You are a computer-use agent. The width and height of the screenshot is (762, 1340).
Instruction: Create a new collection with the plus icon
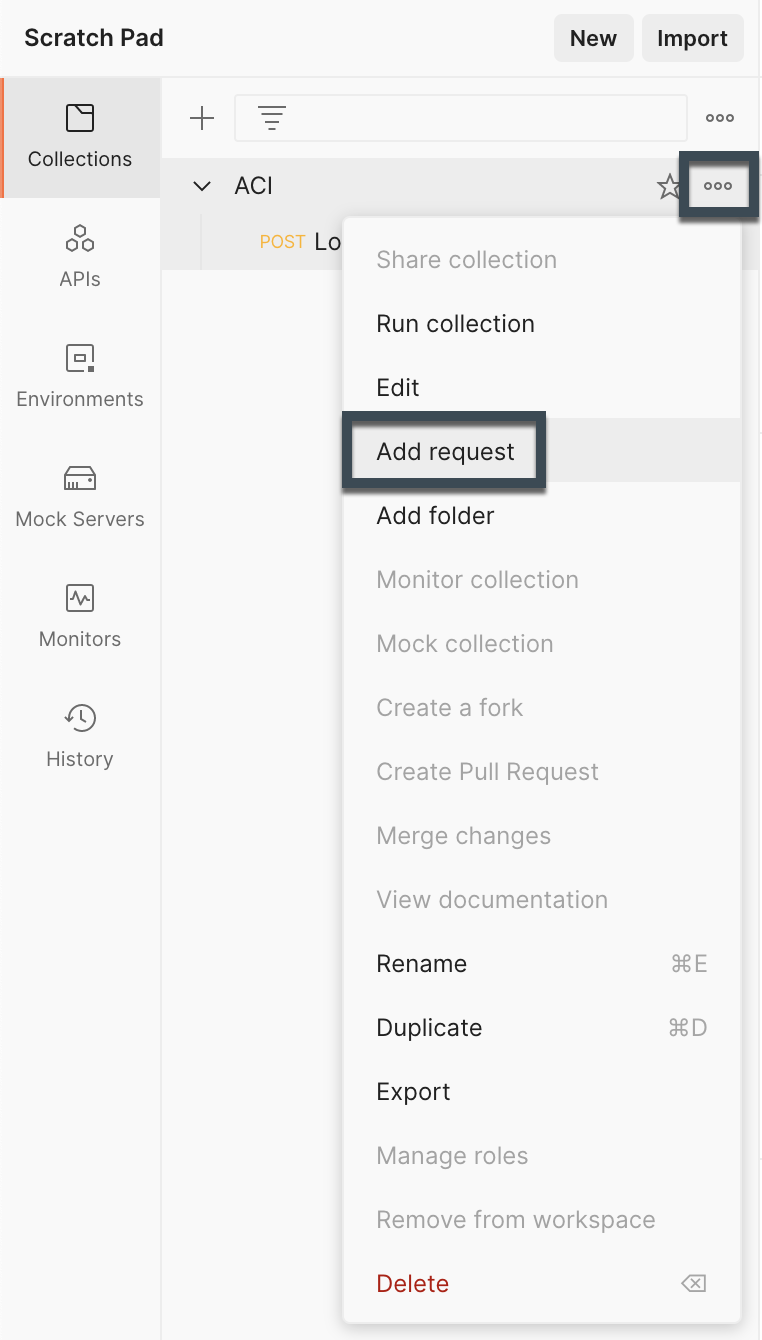202,117
